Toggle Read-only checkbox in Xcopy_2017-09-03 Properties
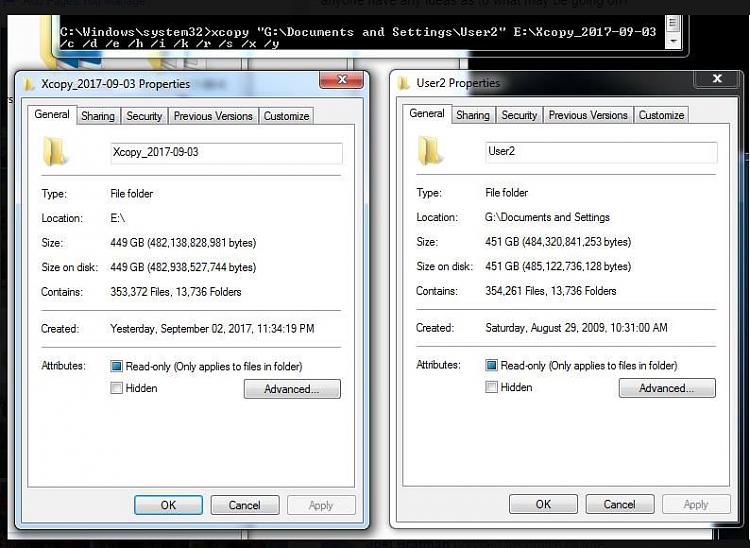 [x=116, y=366]
